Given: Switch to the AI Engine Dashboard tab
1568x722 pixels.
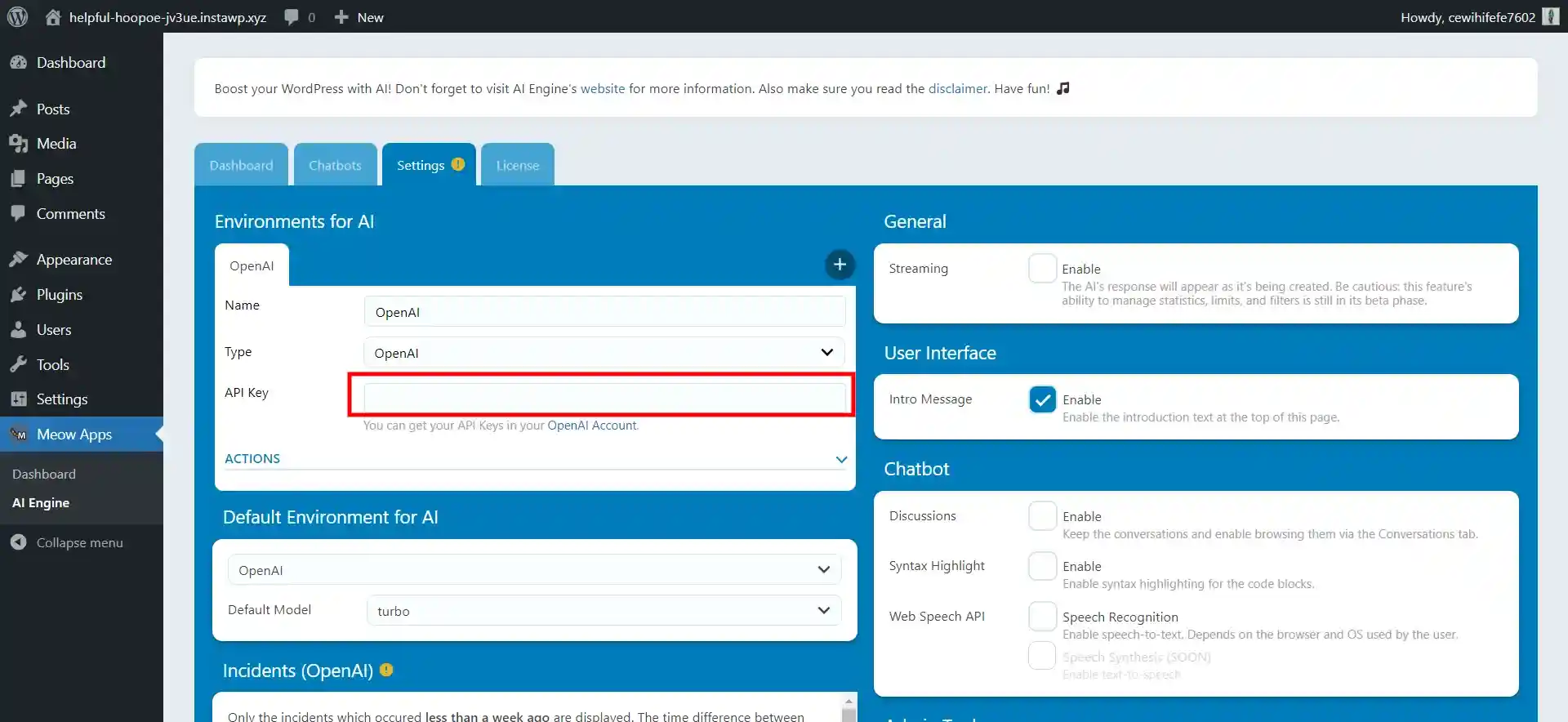Looking at the screenshot, I should (x=241, y=165).
